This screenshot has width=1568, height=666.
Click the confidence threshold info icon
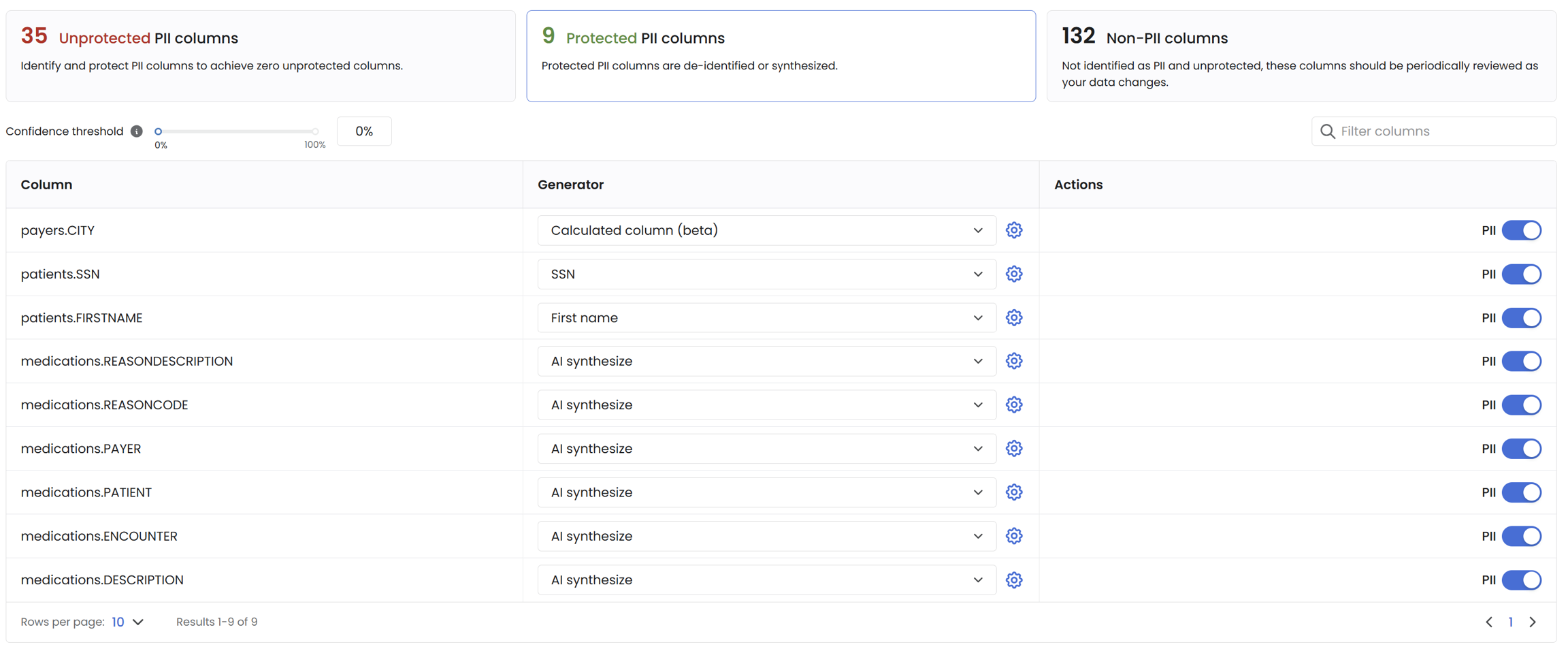click(137, 131)
